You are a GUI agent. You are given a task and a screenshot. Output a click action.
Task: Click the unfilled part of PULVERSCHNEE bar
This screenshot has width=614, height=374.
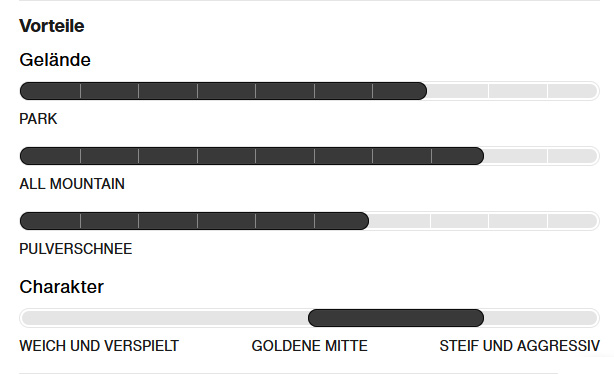[x=484, y=221]
